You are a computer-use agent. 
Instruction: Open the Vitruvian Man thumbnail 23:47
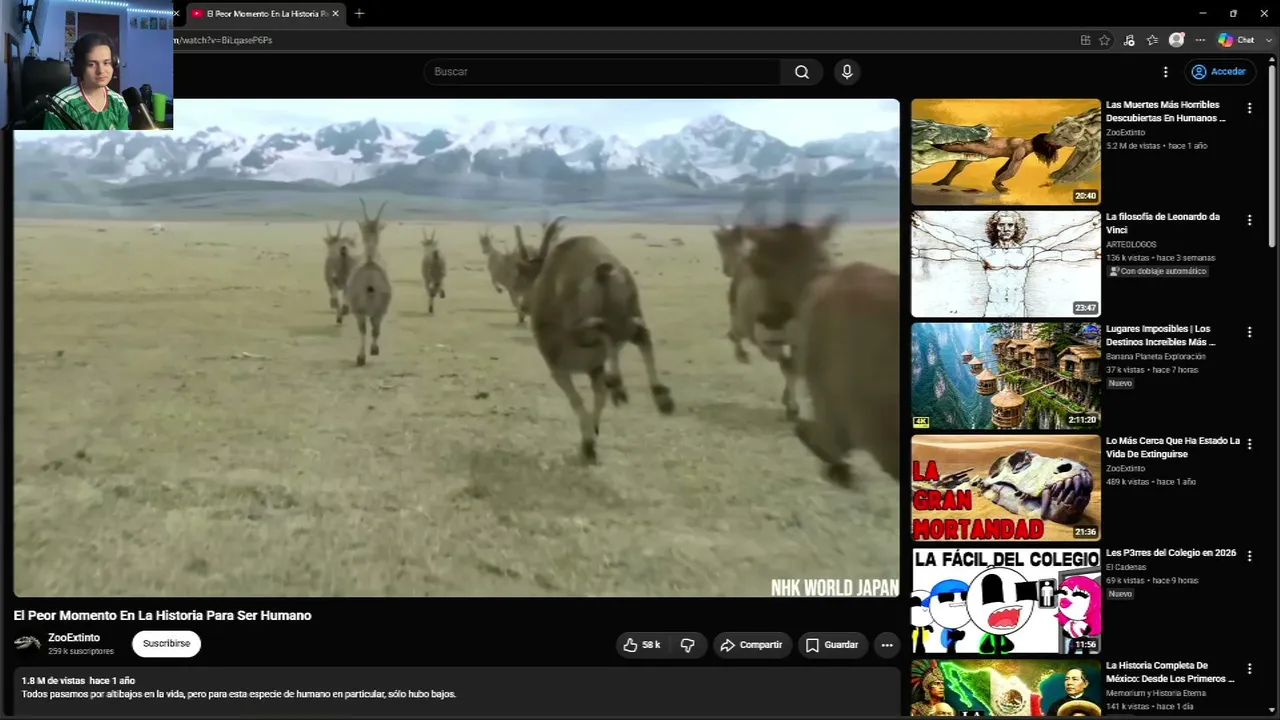[x=1005, y=264]
